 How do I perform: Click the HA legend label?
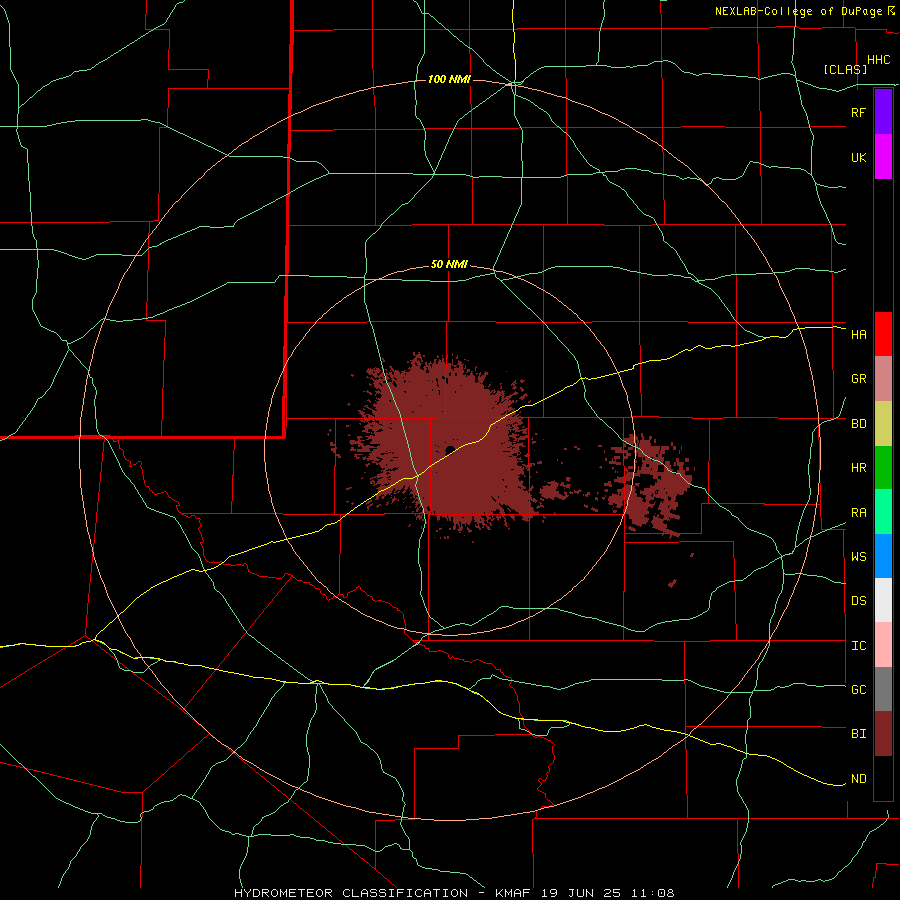858,335
